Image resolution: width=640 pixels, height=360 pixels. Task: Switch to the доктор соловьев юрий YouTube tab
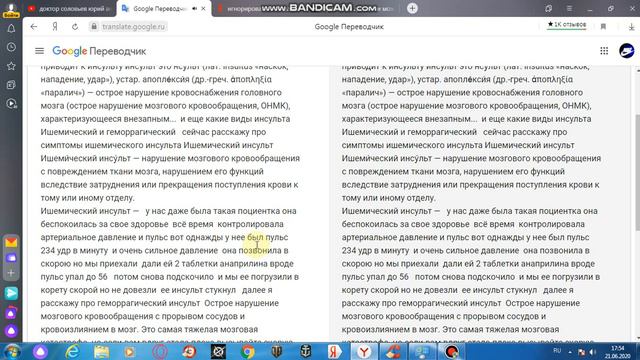(x=69, y=9)
